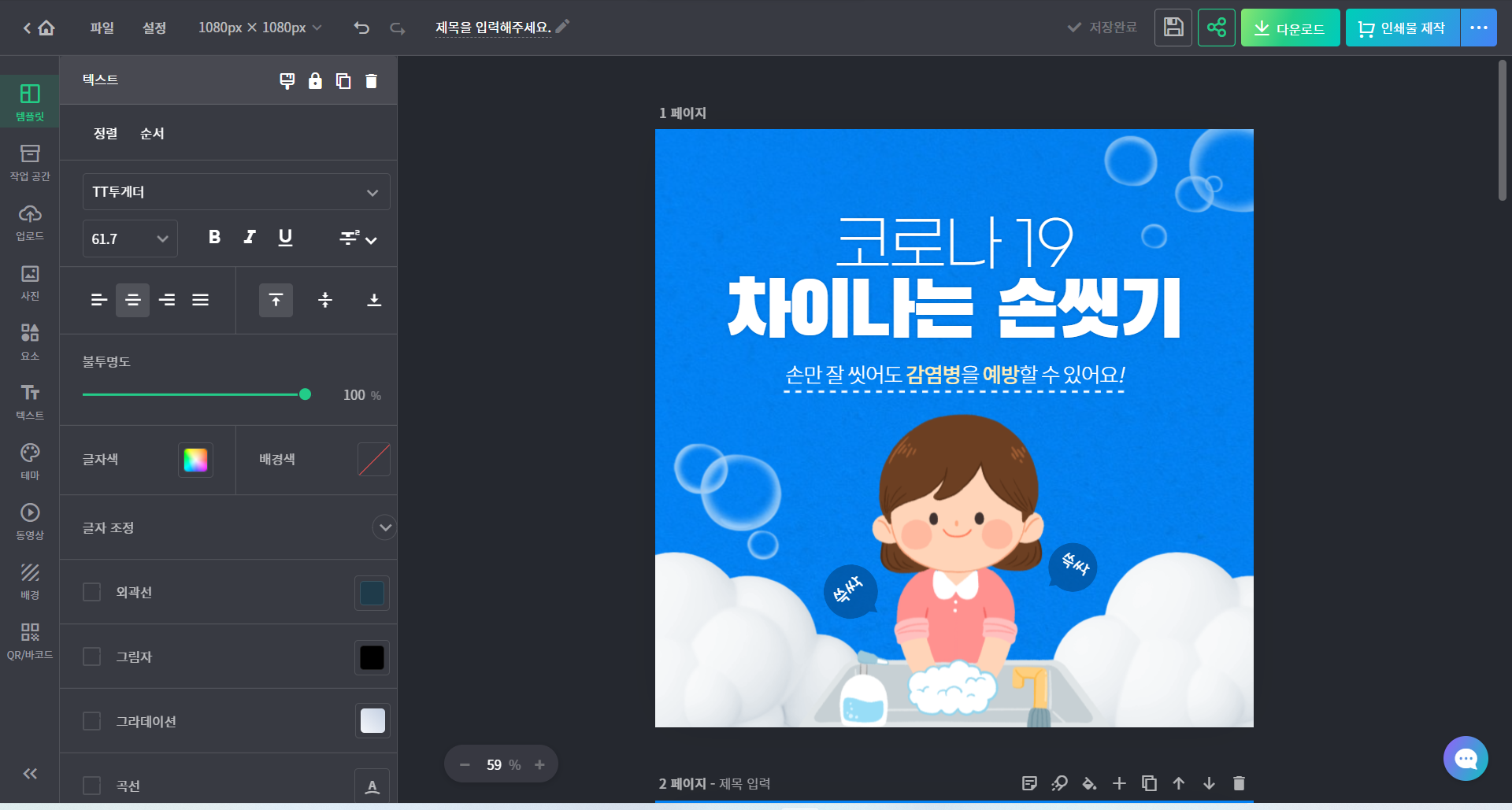Open the 그라데이션 light color swatch

[x=372, y=721]
